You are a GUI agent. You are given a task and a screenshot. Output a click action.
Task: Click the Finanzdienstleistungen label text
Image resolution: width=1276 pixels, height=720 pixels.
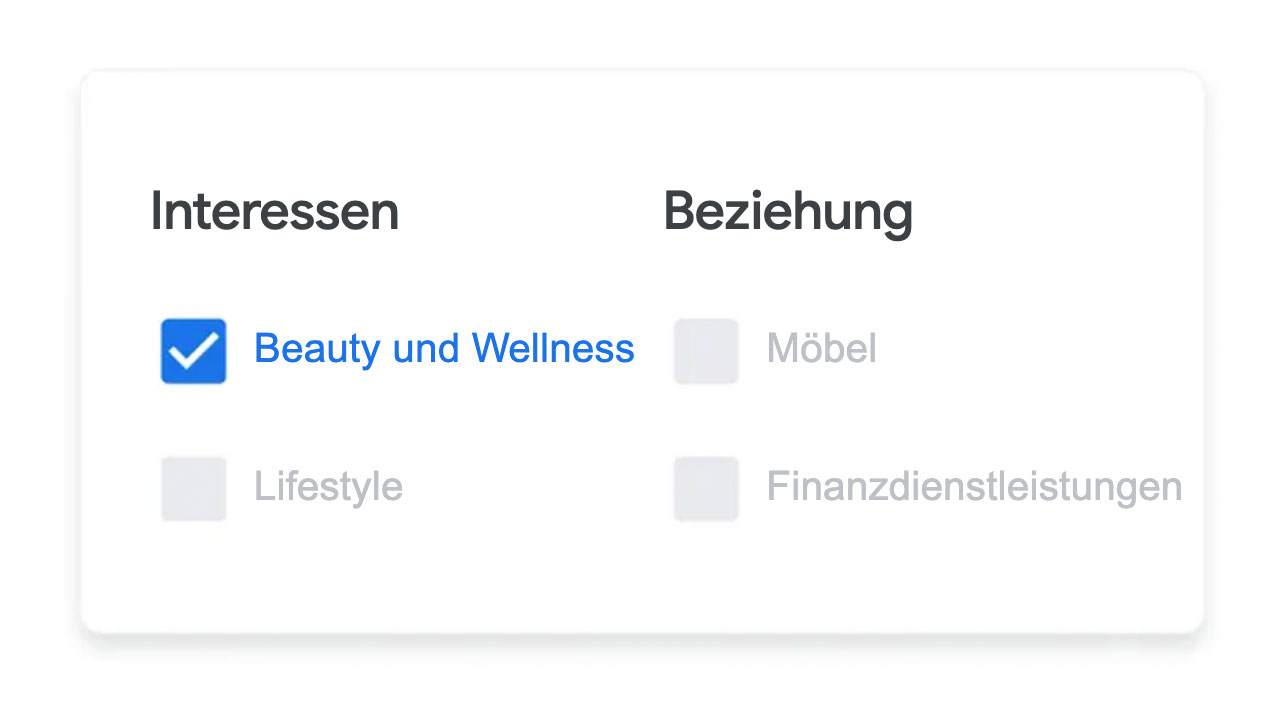tap(975, 487)
